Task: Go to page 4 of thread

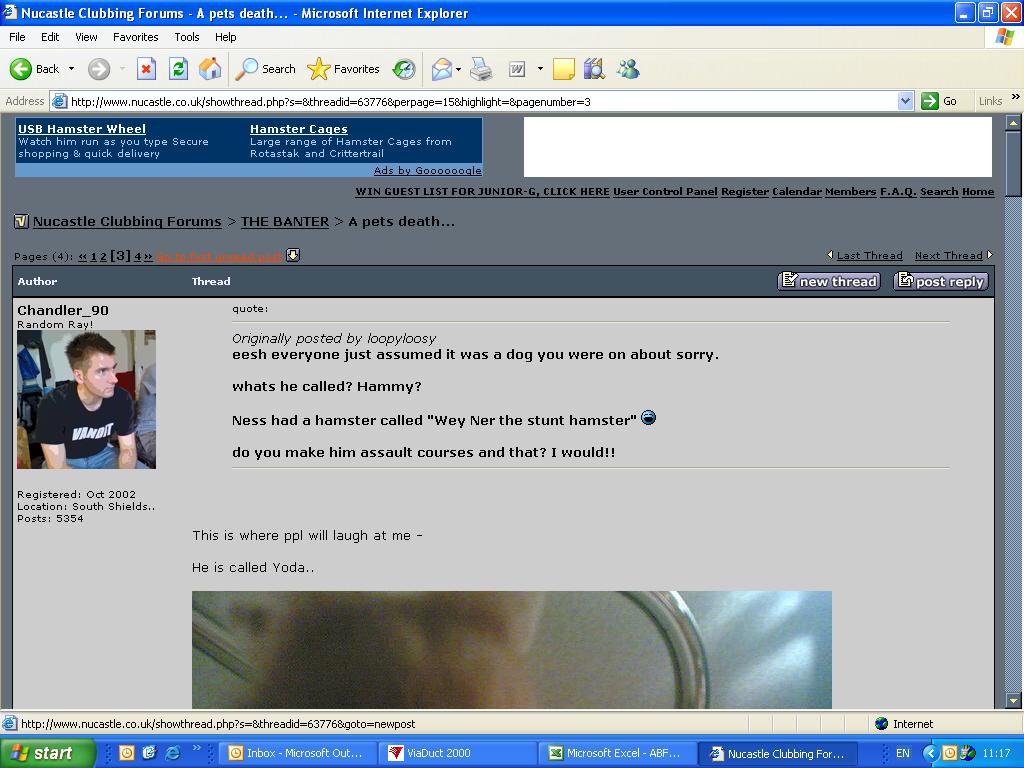Action: click(137, 256)
